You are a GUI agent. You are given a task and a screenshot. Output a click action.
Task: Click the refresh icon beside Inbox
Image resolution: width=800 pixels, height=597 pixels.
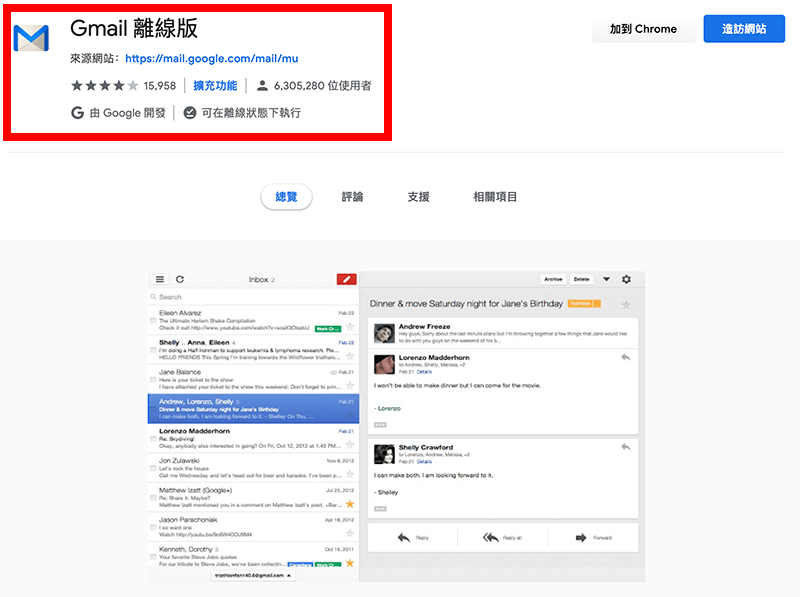(180, 280)
